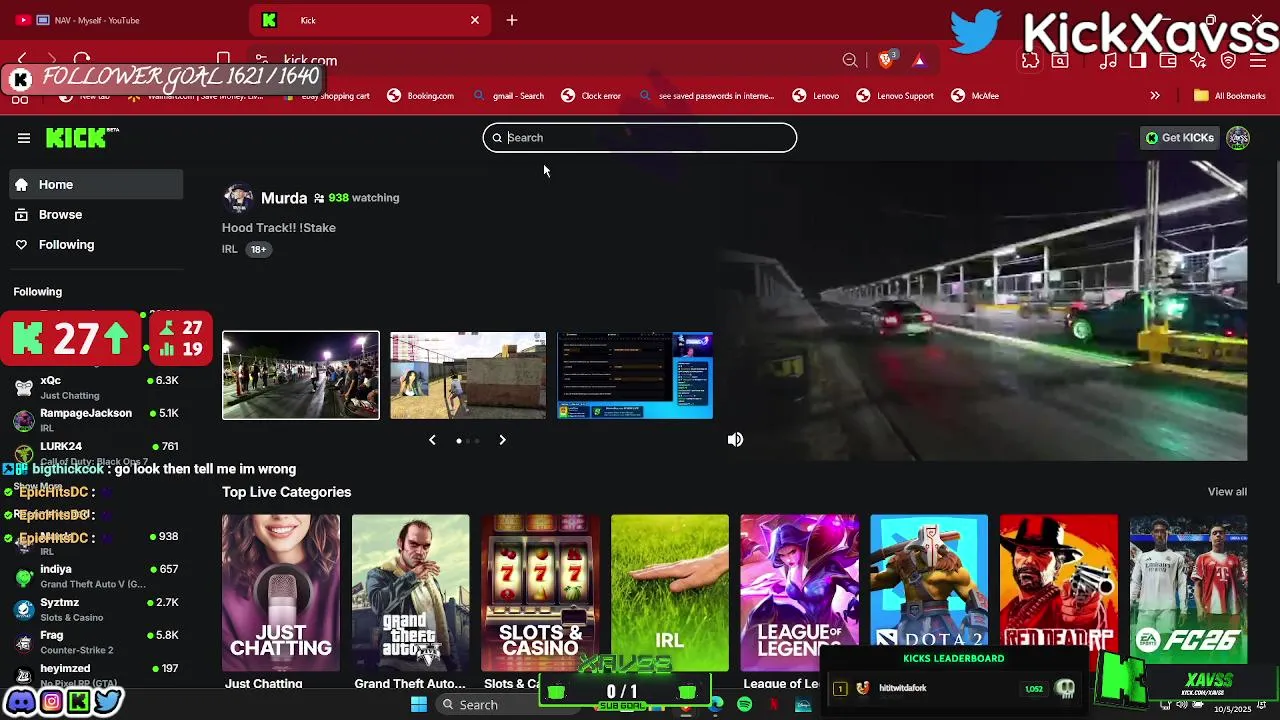
Task: Open the browser main menu icon
Action: (x=1258, y=60)
